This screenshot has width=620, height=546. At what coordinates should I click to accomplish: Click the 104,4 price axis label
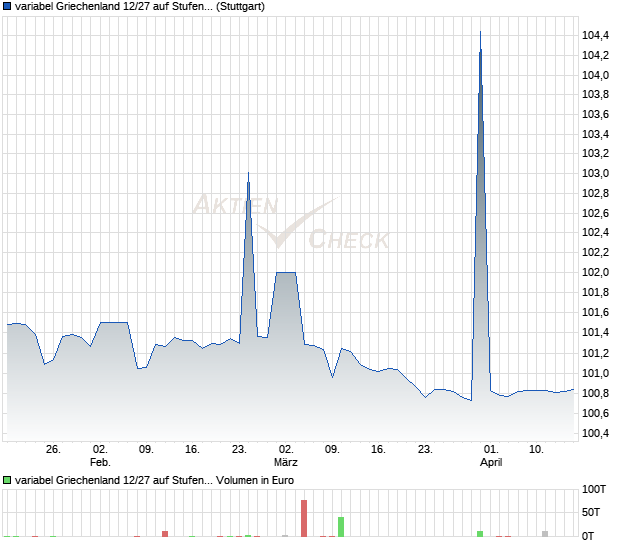[x=595, y=36]
